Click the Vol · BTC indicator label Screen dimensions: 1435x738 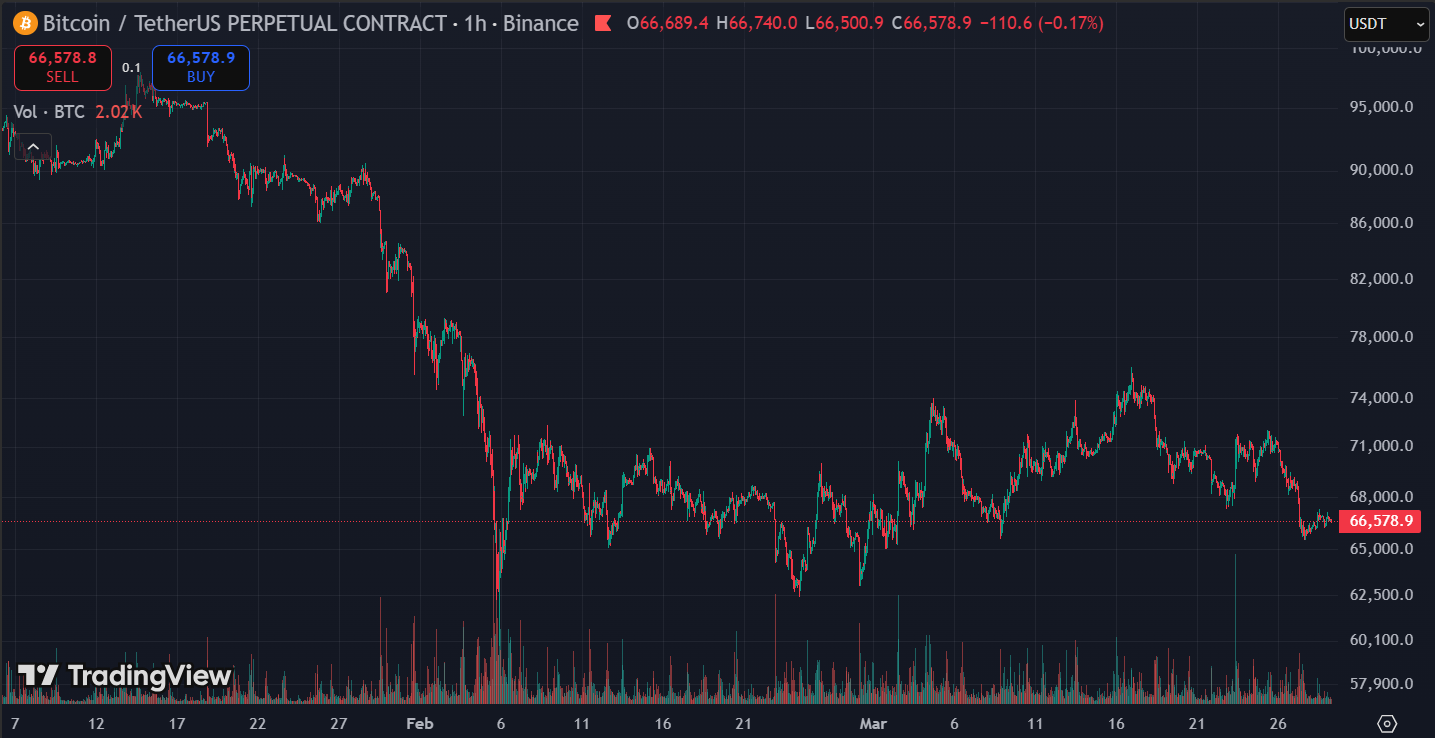[48, 112]
